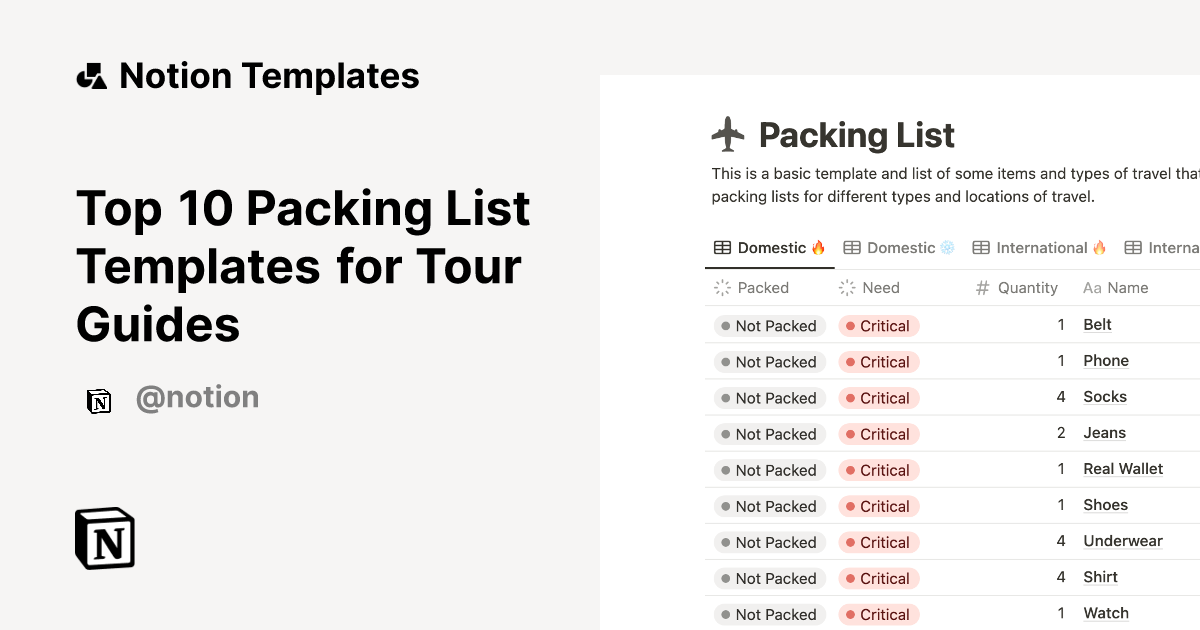Open the Jeans item page
The image size is (1200, 630).
tap(1104, 432)
